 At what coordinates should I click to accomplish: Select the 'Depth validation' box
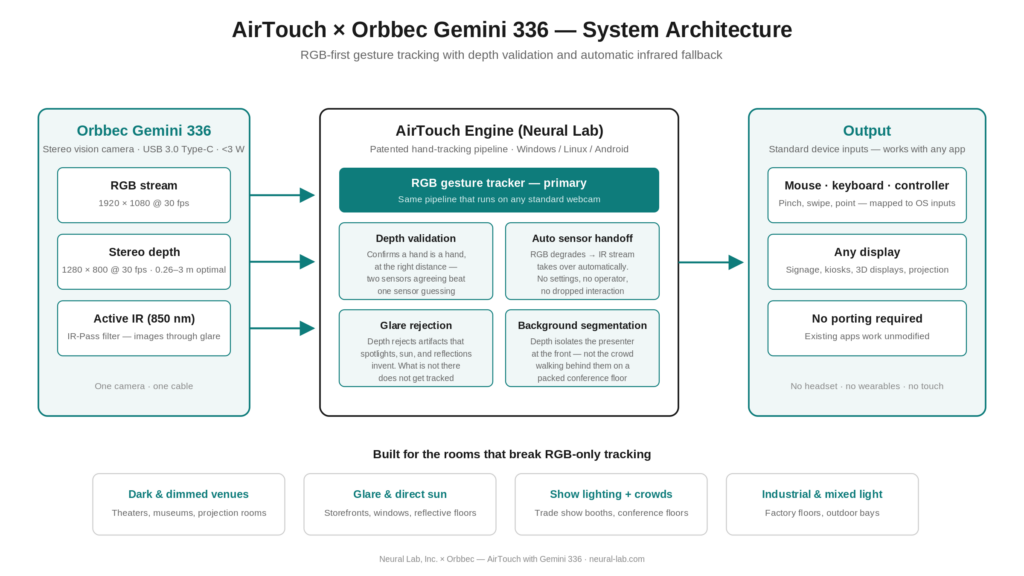coord(416,261)
